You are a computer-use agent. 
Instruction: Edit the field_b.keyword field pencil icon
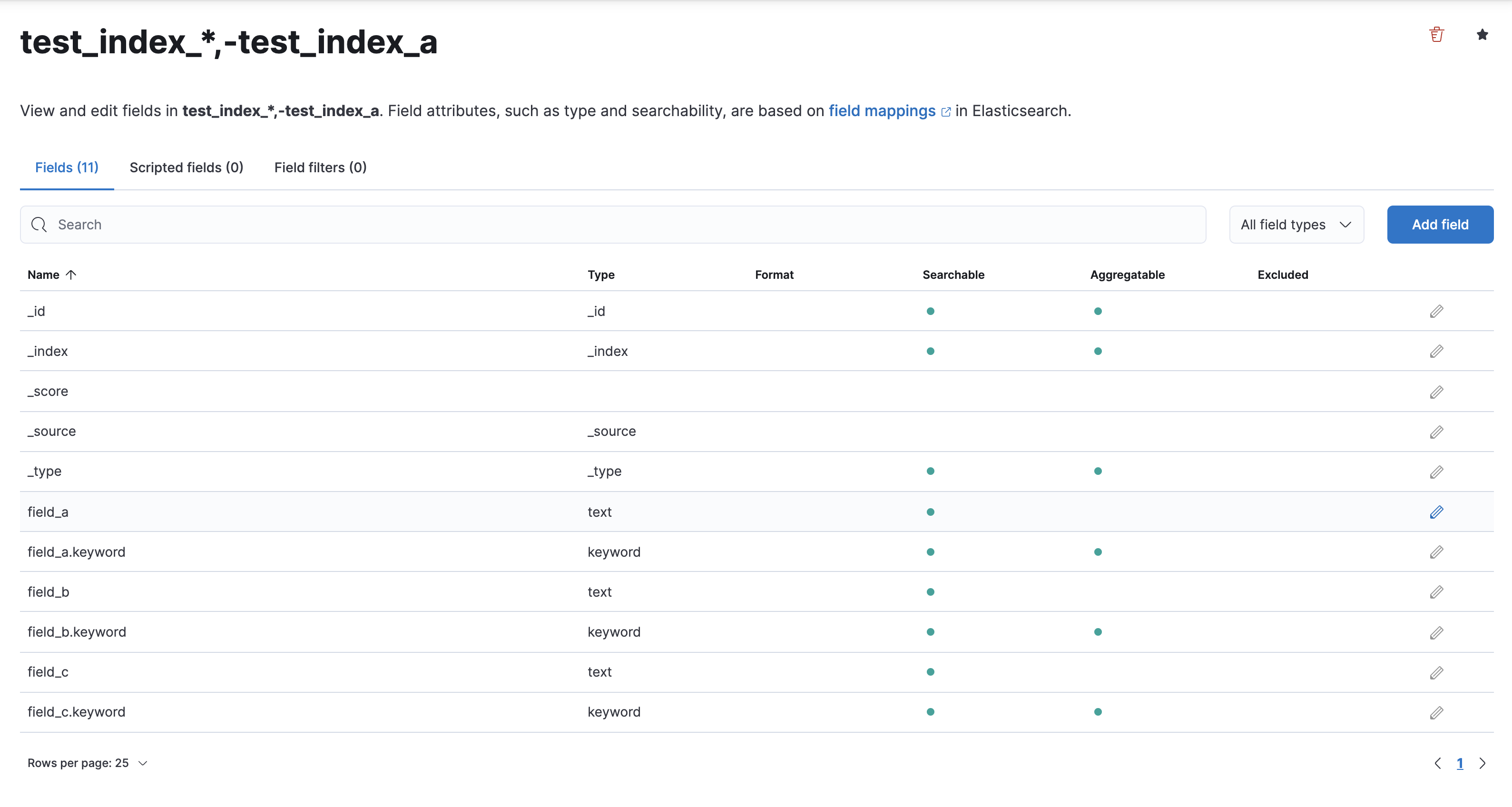point(1437,632)
